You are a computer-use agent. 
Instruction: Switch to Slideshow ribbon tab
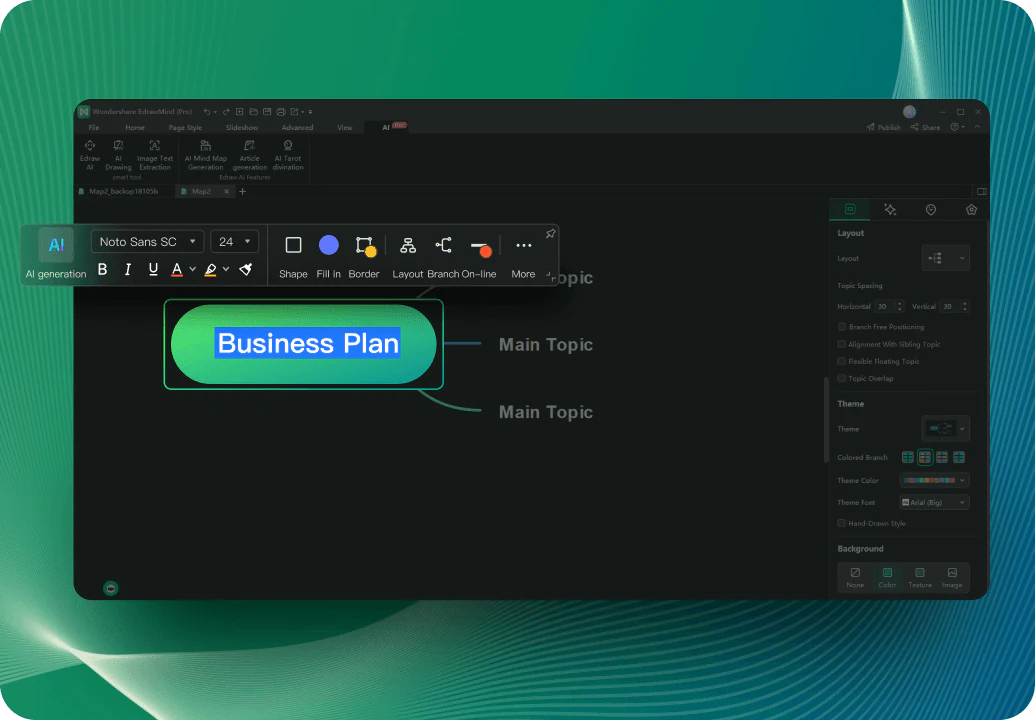click(242, 127)
